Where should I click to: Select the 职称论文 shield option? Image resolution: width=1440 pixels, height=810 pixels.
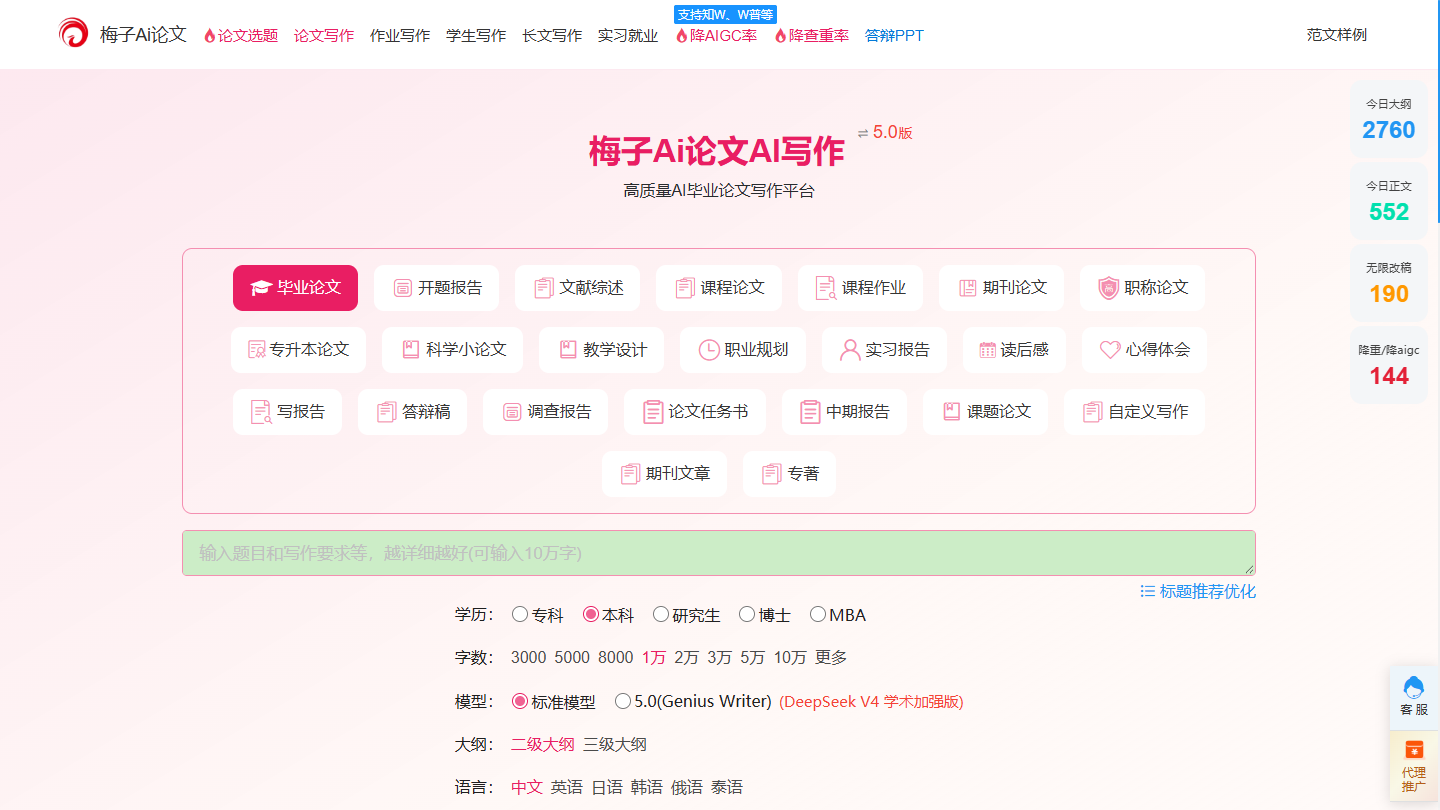tap(1143, 288)
